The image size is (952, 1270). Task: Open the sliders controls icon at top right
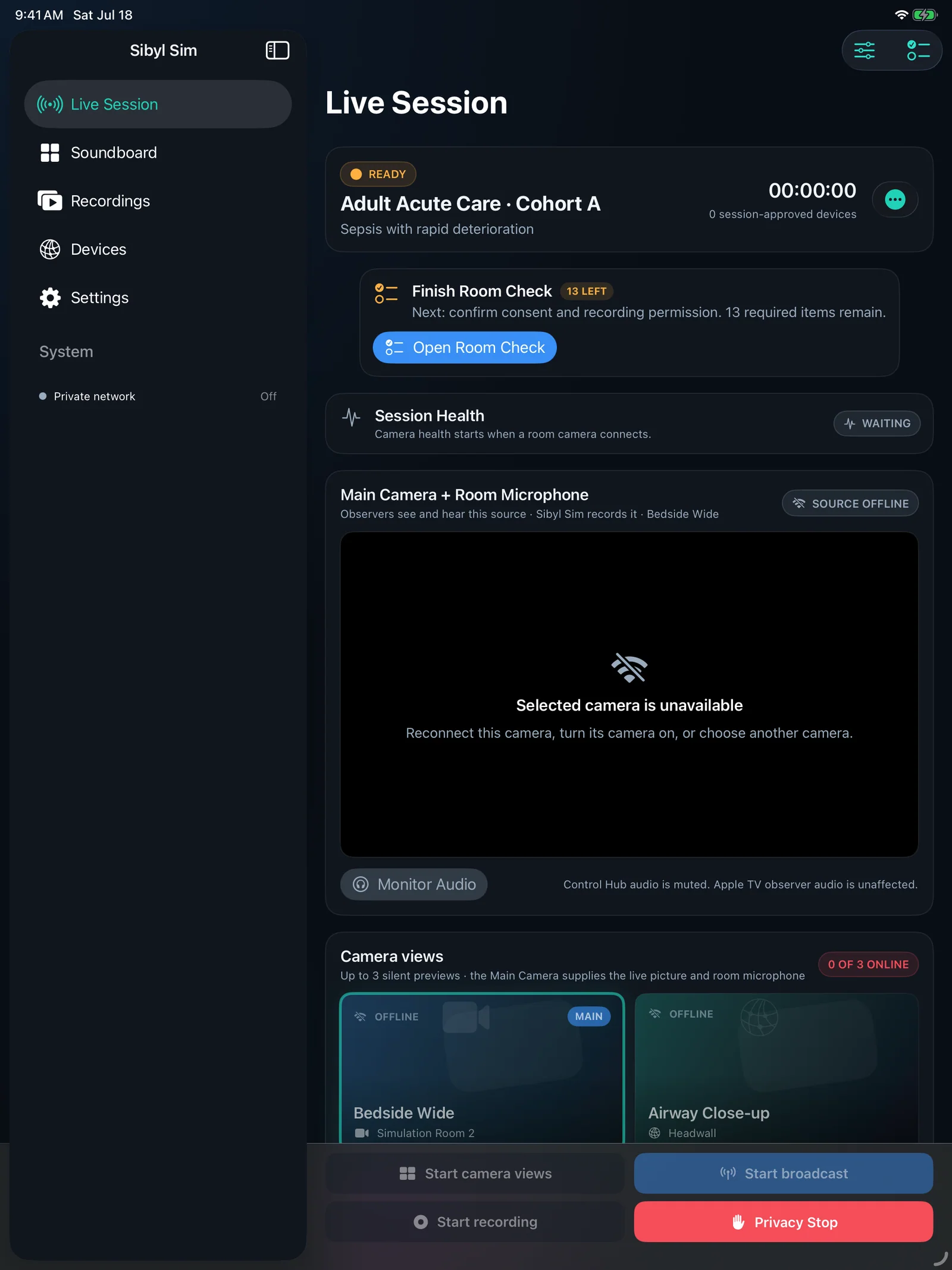point(865,51)
